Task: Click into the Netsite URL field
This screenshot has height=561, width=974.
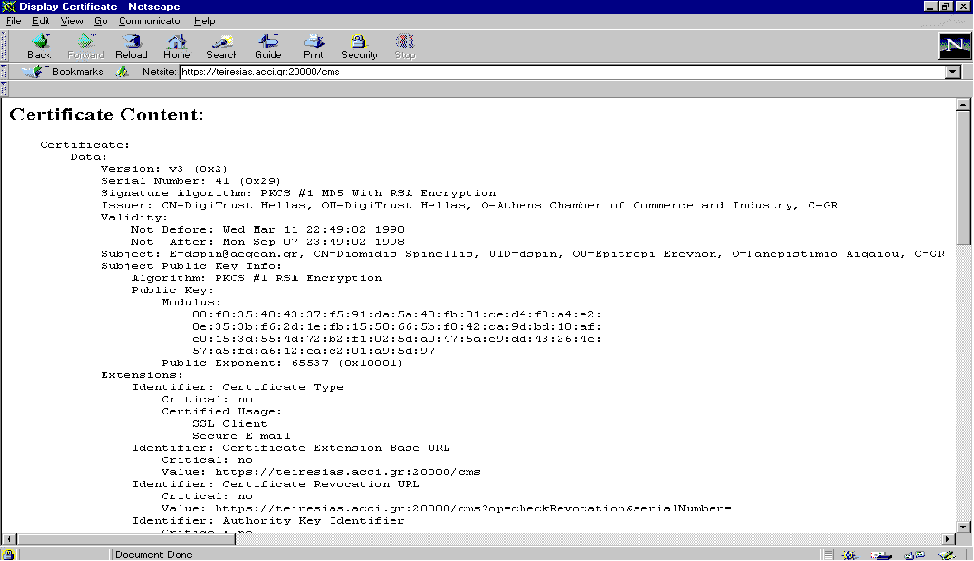Action: click(562, 72)
